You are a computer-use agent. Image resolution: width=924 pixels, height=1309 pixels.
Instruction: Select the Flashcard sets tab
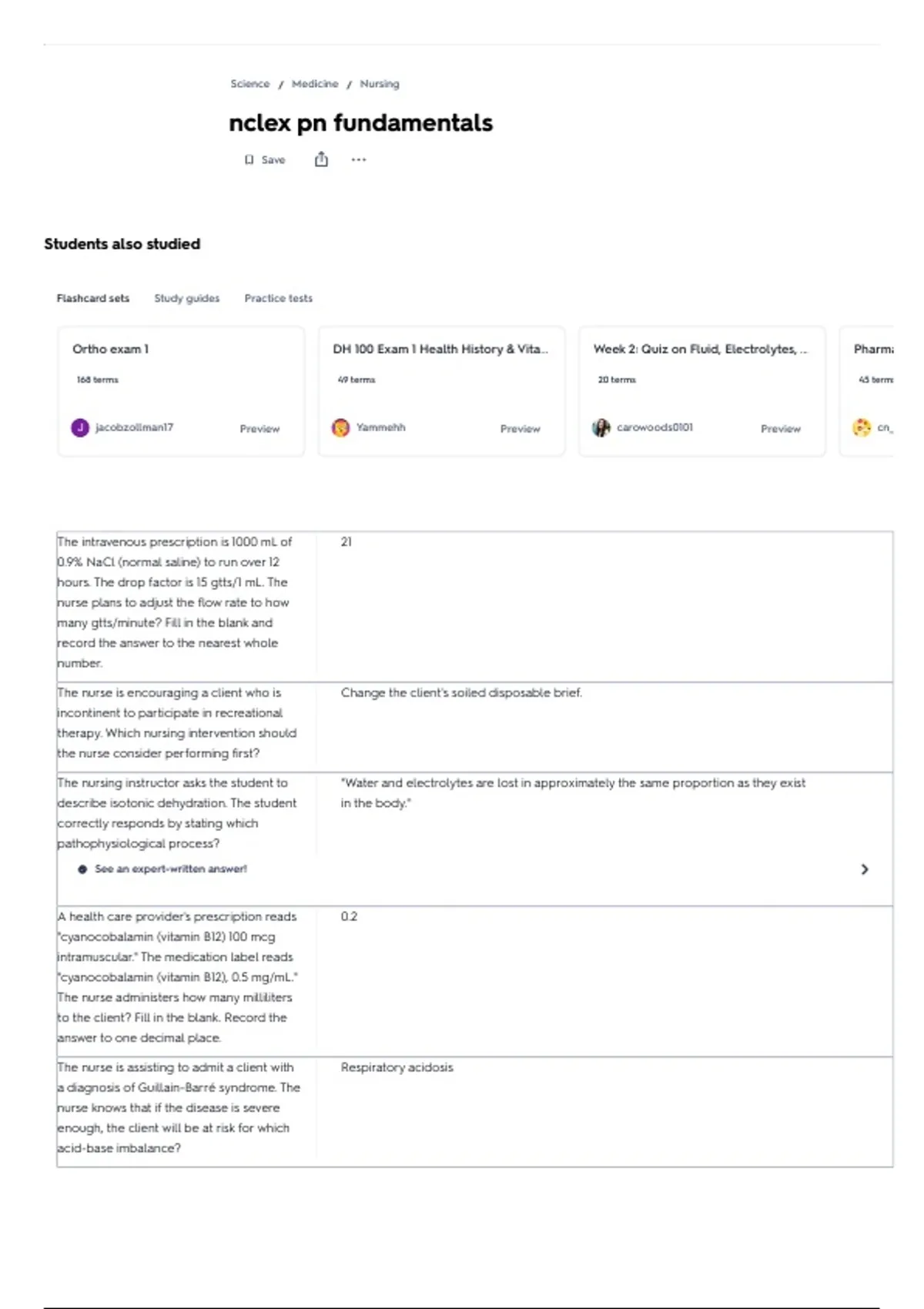pyautogui.click(x=93, y=298)
